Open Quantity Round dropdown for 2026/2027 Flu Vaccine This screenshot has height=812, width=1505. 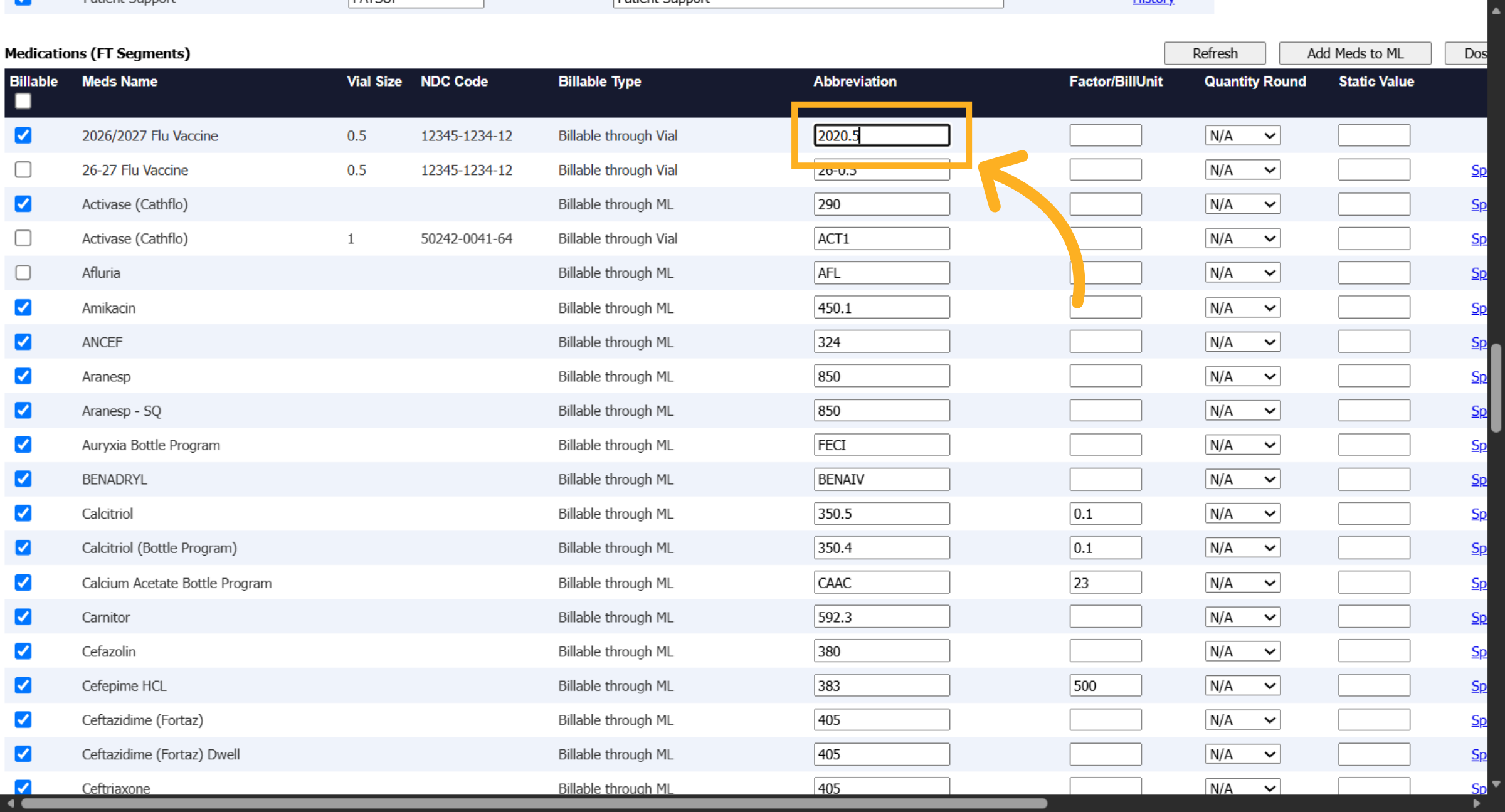[1242, 135]
